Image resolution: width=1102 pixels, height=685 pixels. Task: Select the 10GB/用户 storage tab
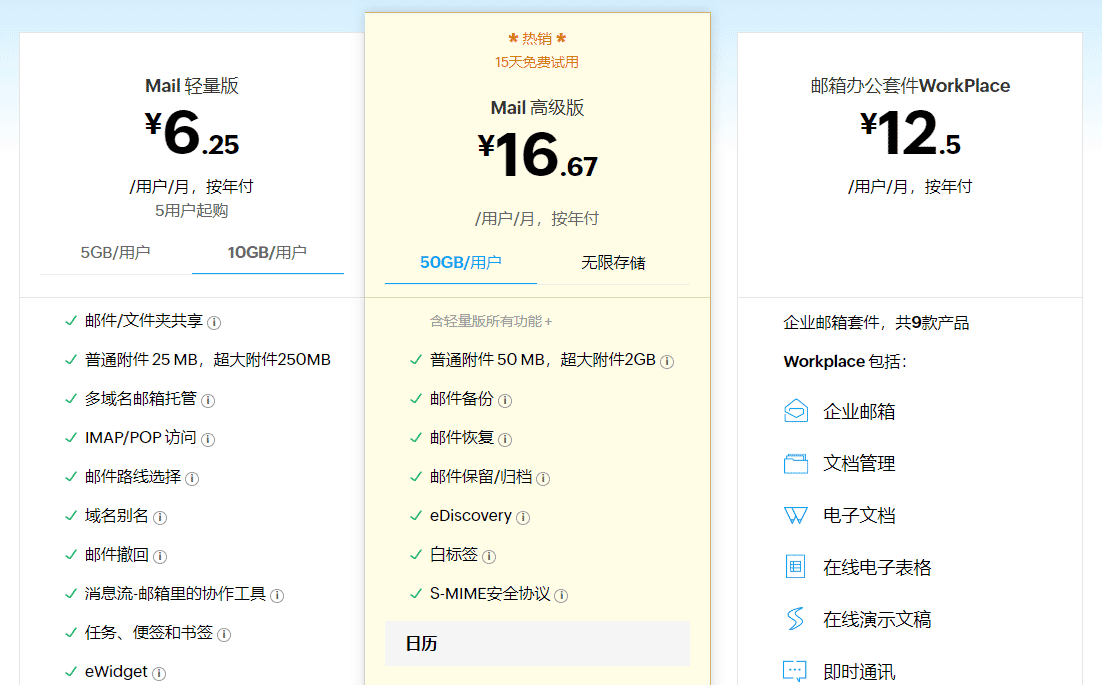[268, 252]
